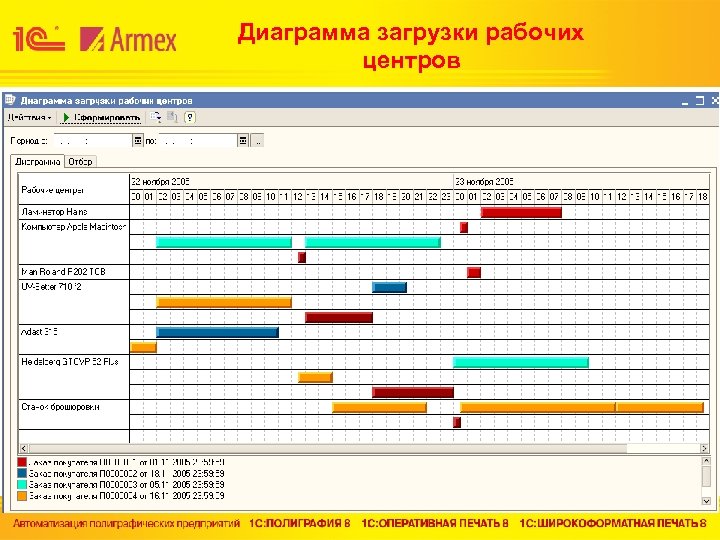Screen dimensions: 720x540
Task: Open calendar picker for the по date field
Action: coord(243,141)
